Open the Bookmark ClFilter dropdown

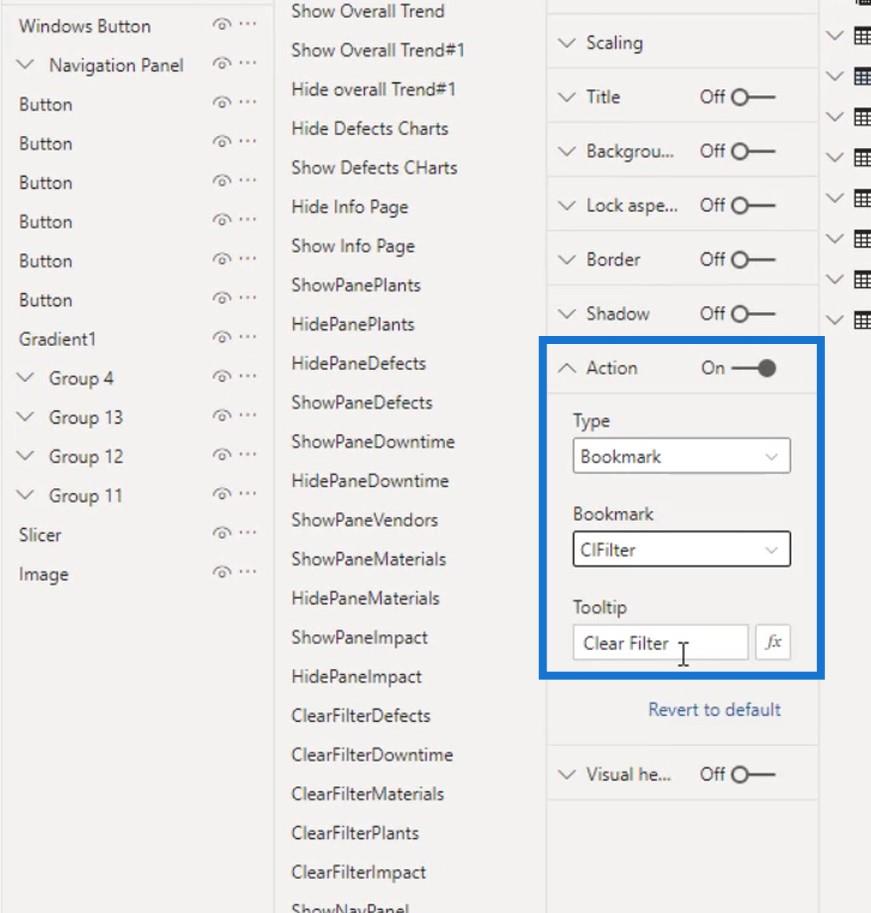click(x=681, y=549)
